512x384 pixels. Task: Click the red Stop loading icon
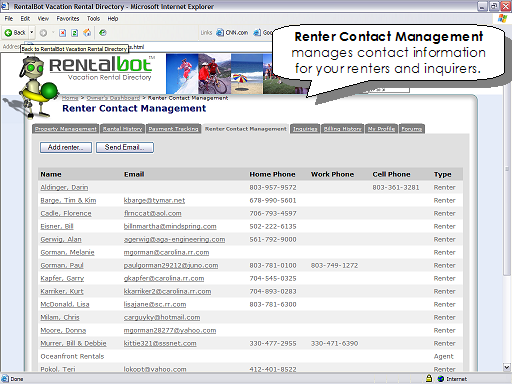pos(62,33)
